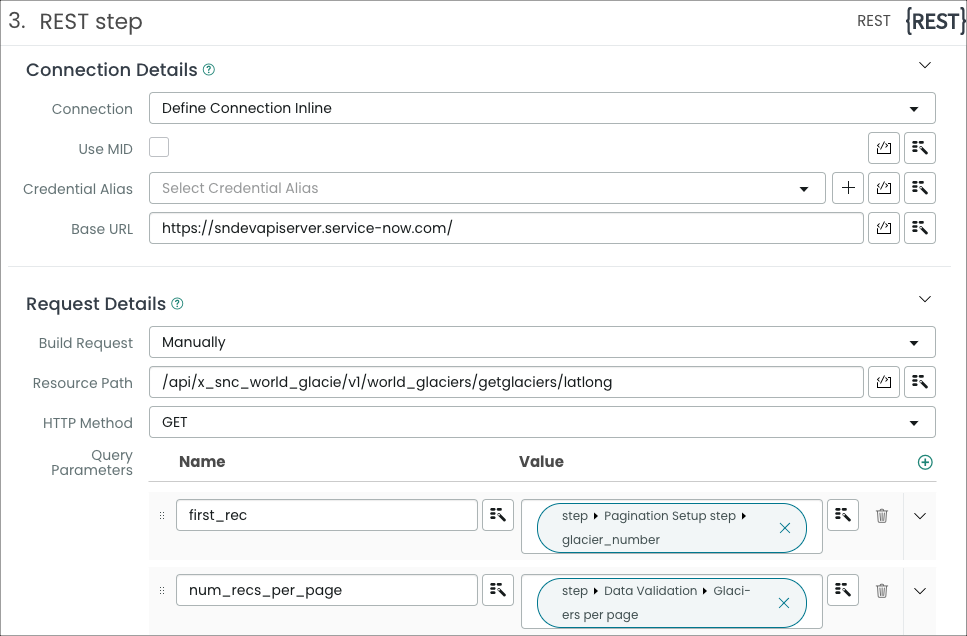Enable the Use MID checkbox
The width and height of the screenshot is (967, 636).
159,147
